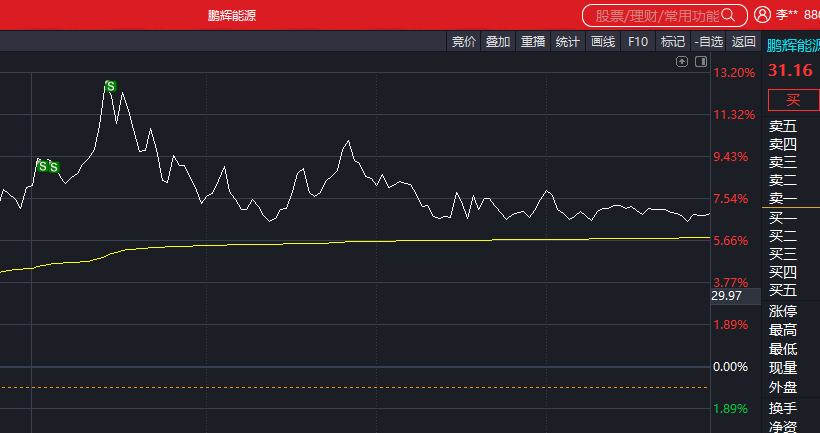Open the 统计 statistics tool
Screen dimensions: 820x433
pos(567,42)
